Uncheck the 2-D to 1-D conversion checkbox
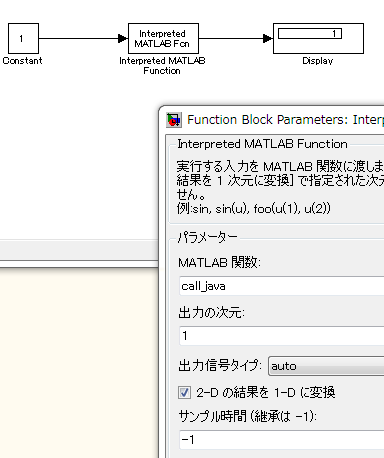The width and height of the screenshot is (384, 458). 184,392
